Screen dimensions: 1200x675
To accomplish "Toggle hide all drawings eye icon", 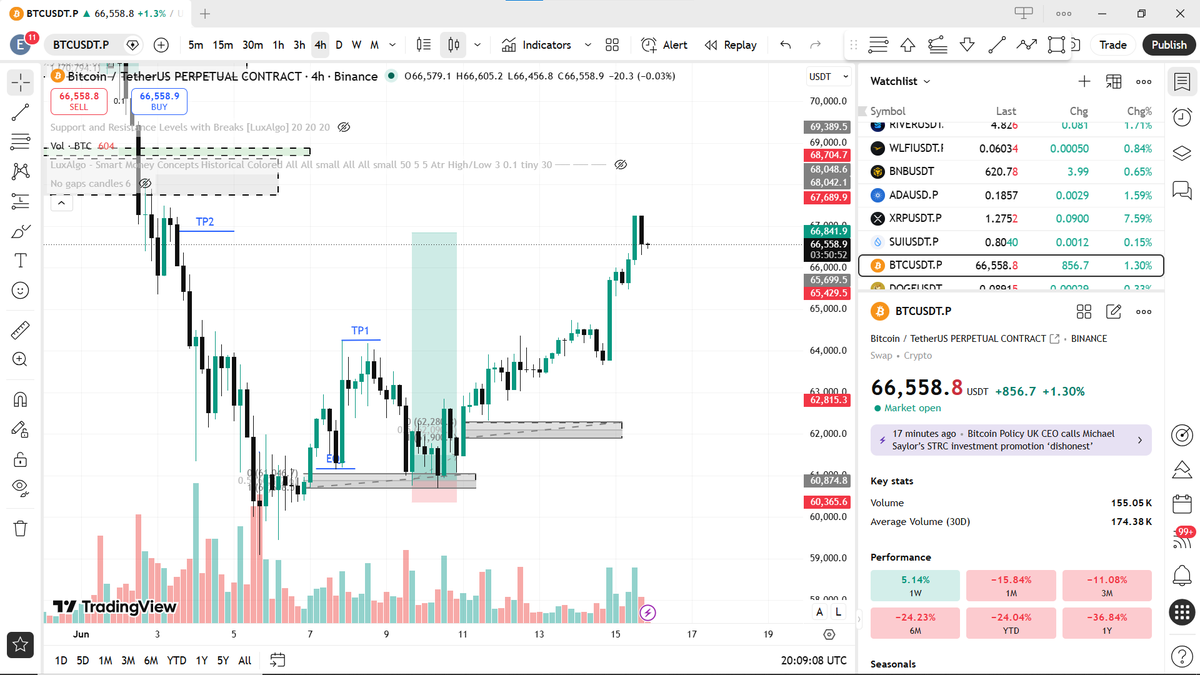I will [20, 488].
